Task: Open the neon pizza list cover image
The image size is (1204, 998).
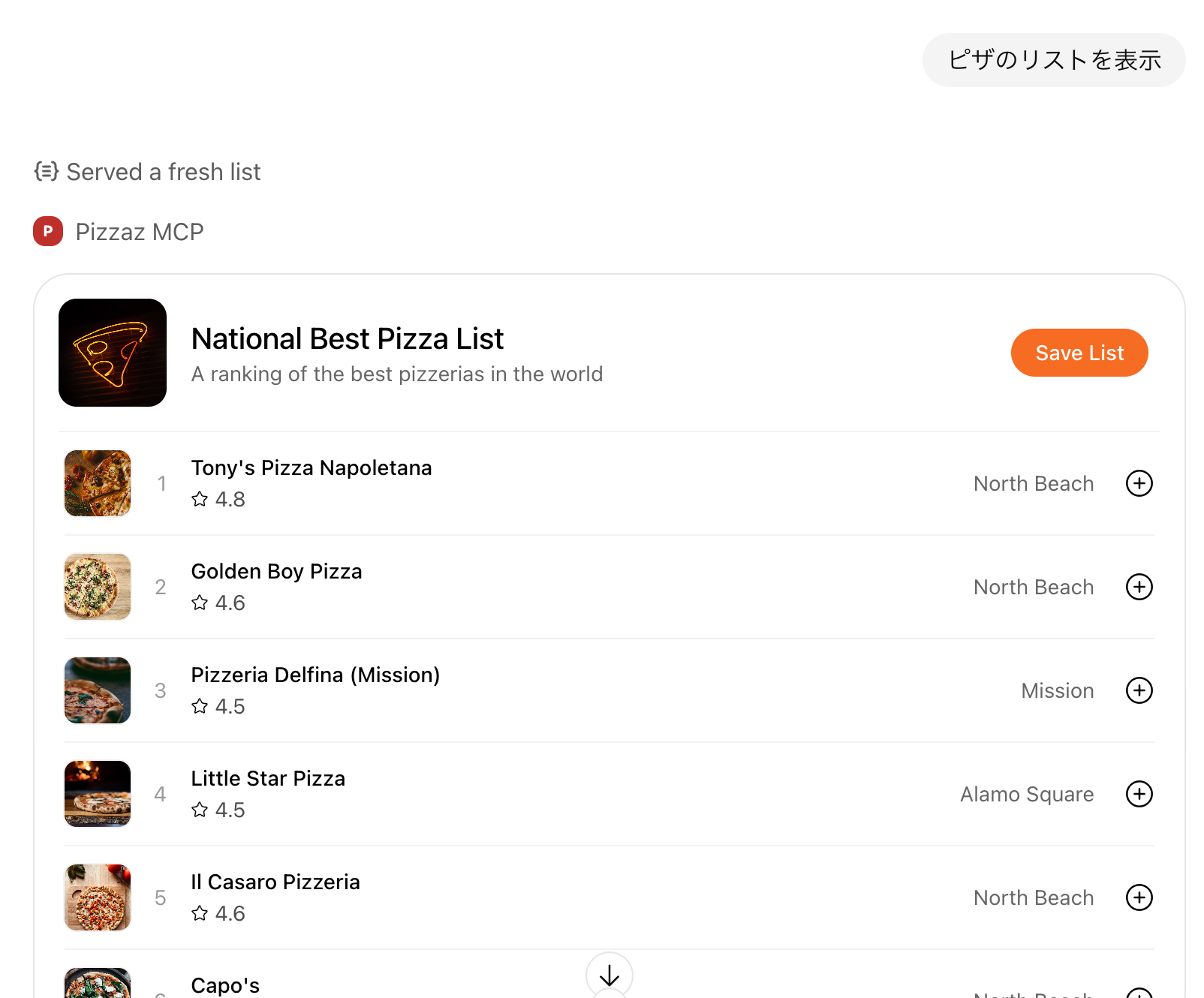Action: (x=113, y=353)
